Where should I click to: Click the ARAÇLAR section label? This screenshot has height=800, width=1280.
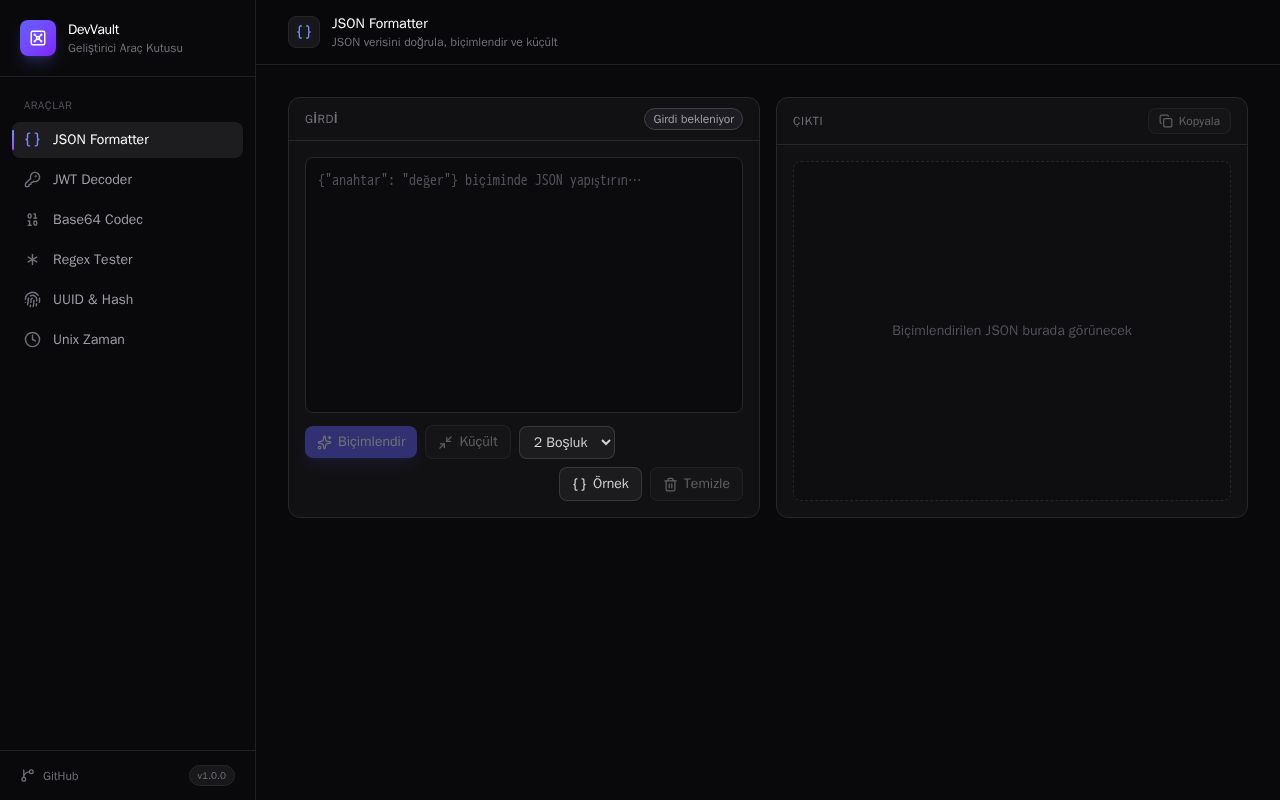click(48, 105)
